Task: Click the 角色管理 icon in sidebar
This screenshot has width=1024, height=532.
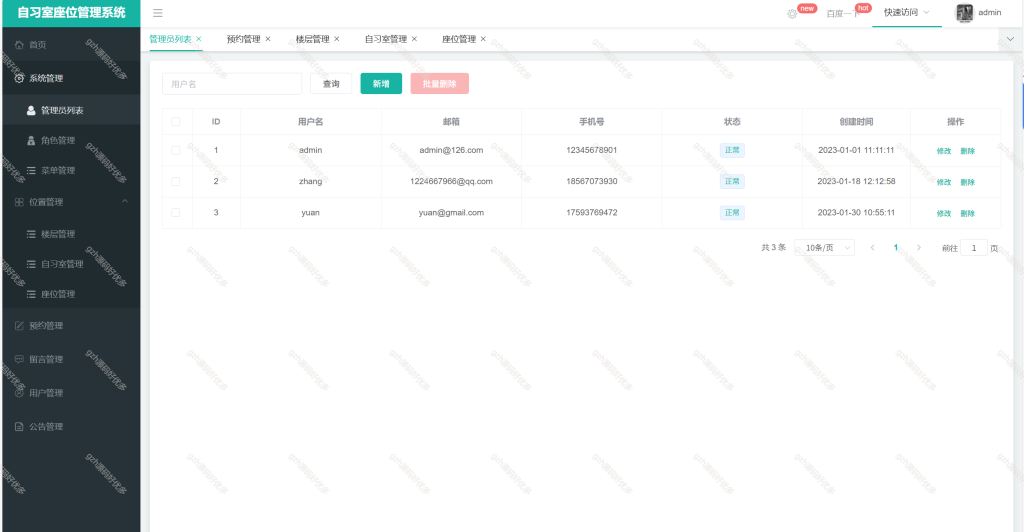Action: [31, 140]
